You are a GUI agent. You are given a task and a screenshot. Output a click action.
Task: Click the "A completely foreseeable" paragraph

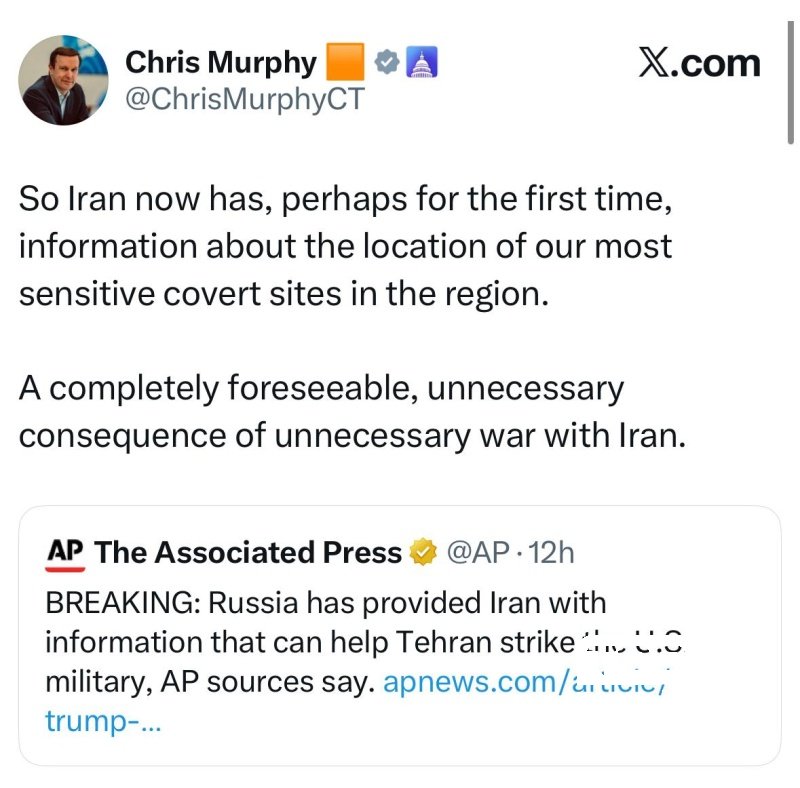coord(352,412)
